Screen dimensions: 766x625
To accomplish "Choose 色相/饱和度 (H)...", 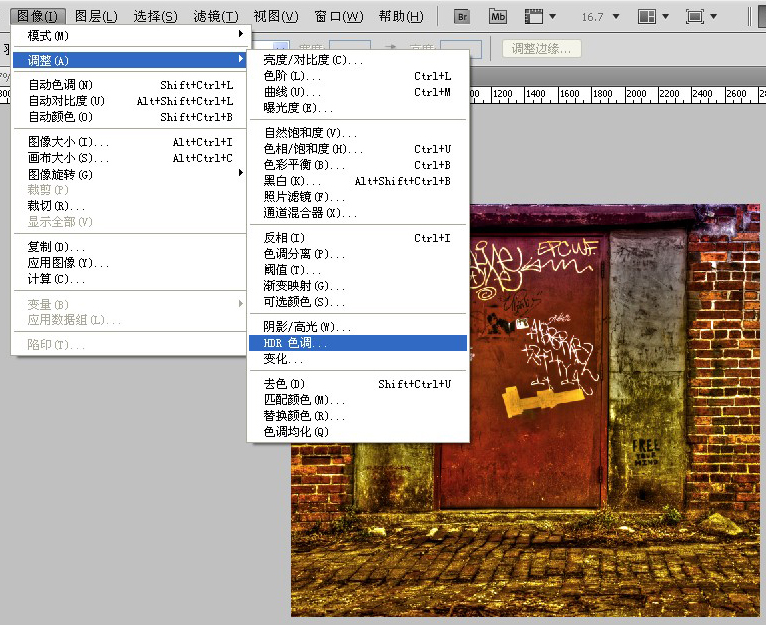I will click(x=358, y=149).
